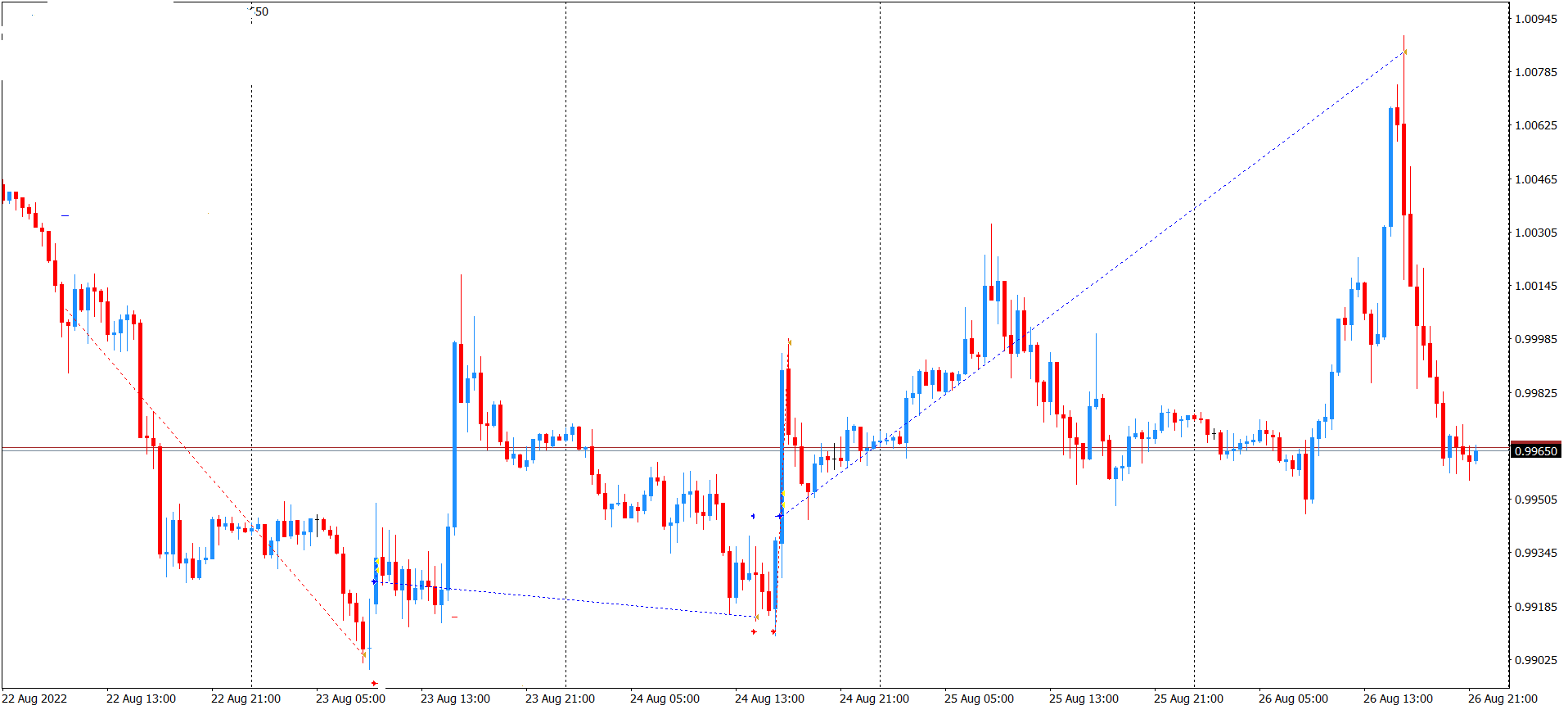Pick the 1.00305 price scale value
1568x710 pixels.
coord(1536,233)
